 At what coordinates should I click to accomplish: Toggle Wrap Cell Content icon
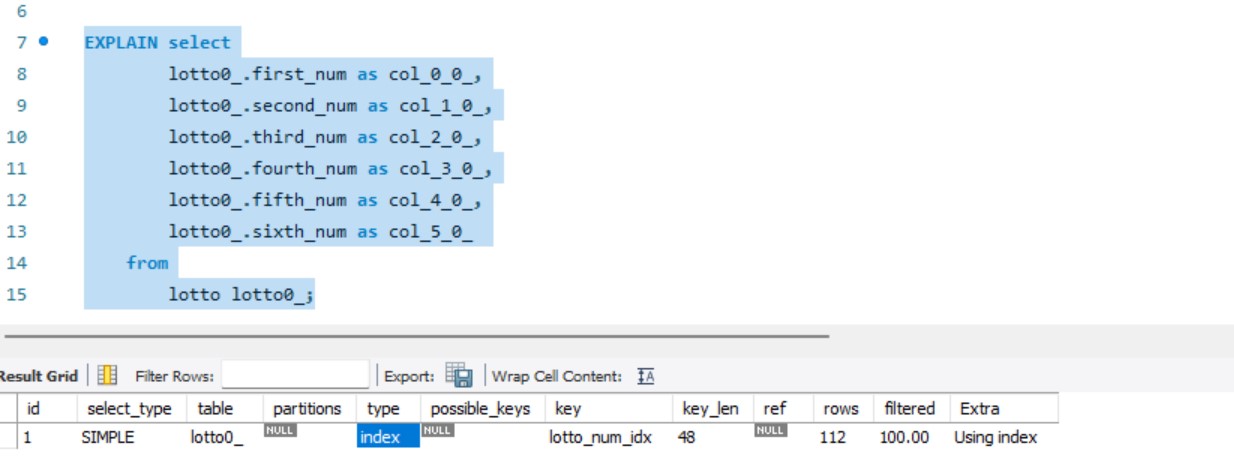tap(645, 376)
